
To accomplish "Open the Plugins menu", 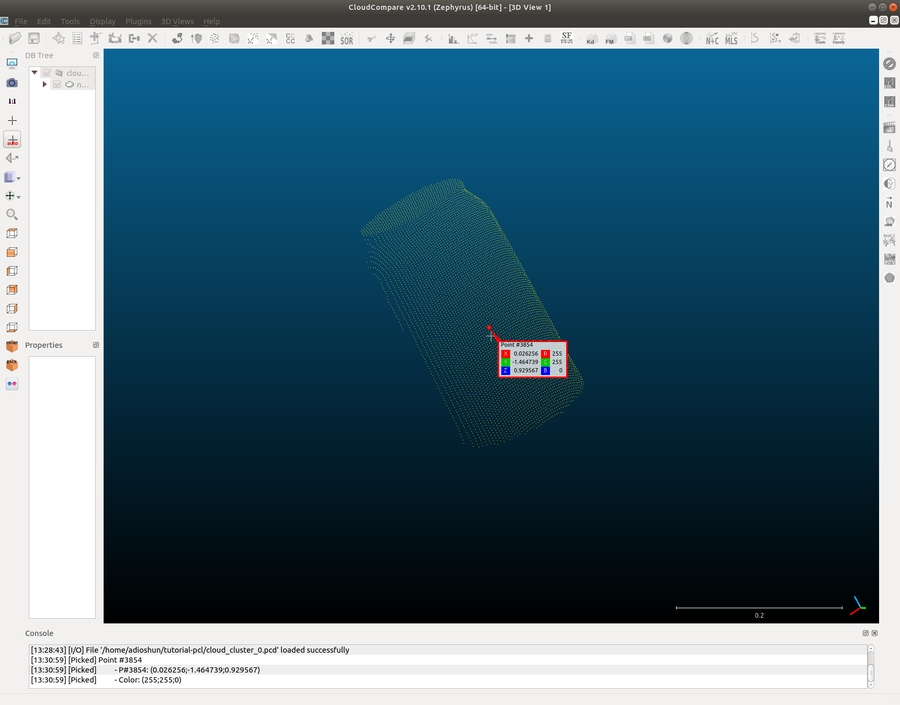I will click(138, 21).
